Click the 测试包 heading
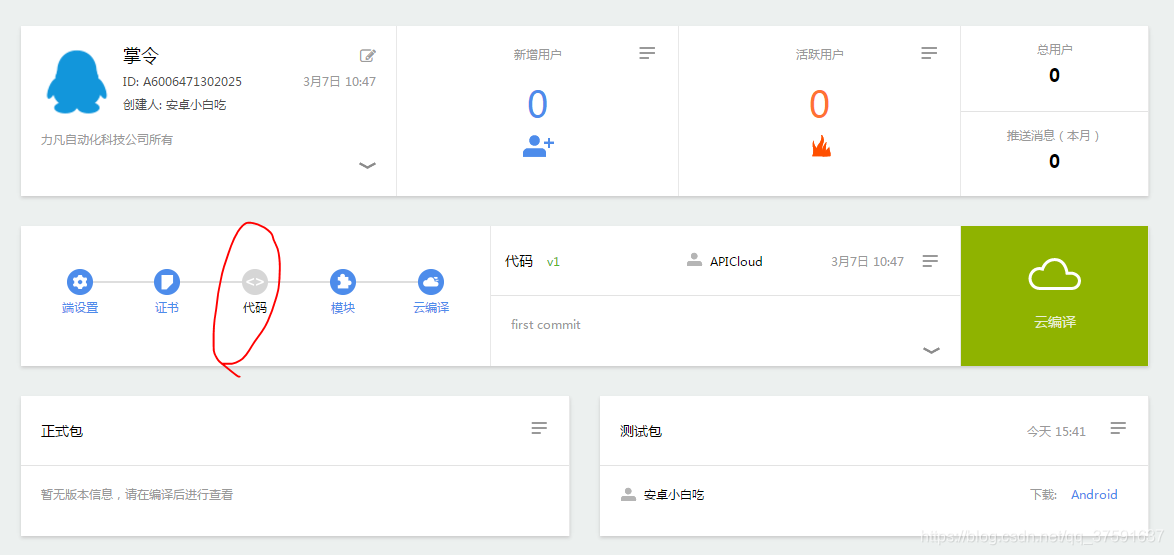The height and width of the screenshot is (555, 1174). [x=641, y=431]
